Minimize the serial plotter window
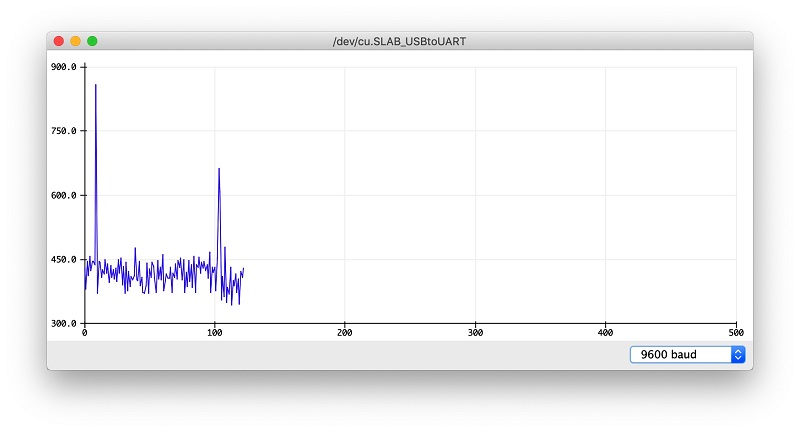800x432 pixels. pyautogui.click(x=76, y=41)
